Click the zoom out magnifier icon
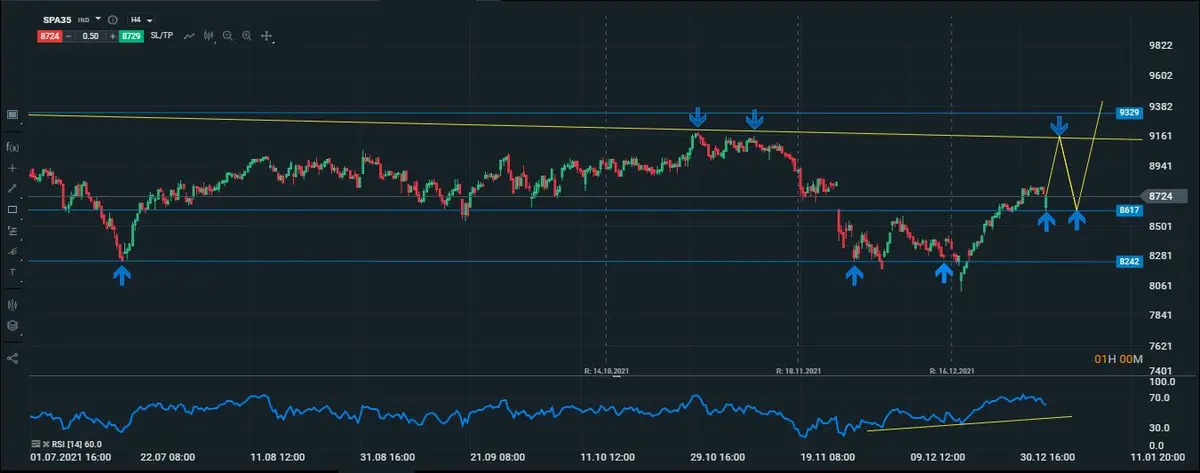Image resolution: width=1200 pixels, height=473 pixels. tap(228, 36)
